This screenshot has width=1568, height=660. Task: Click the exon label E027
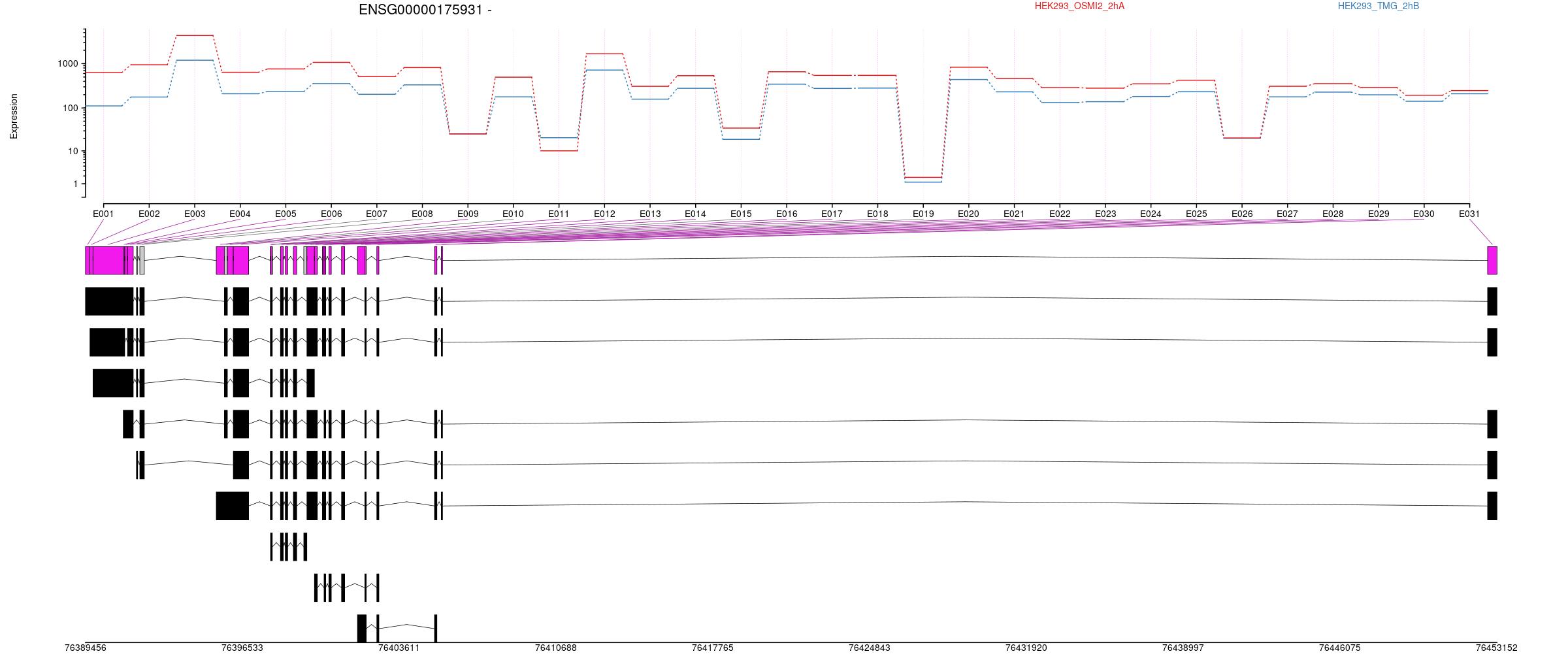click(x=1287, y=214)
